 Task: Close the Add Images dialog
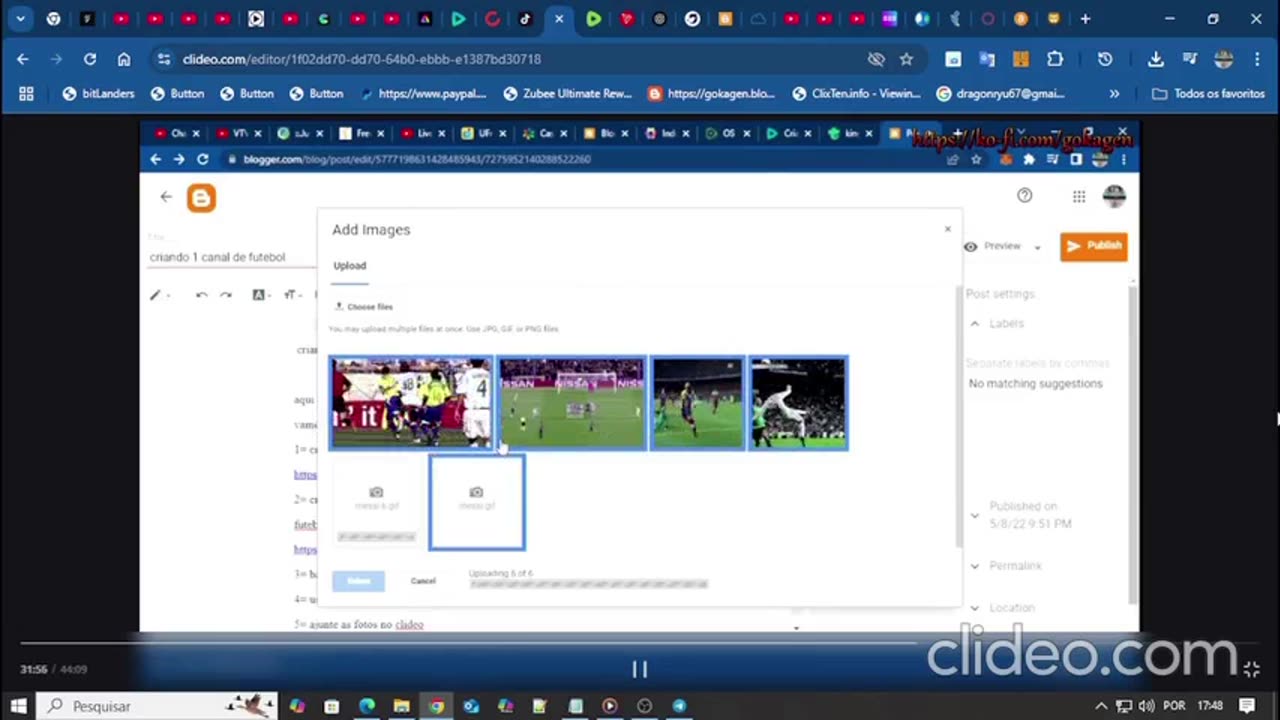pos(948,229)
